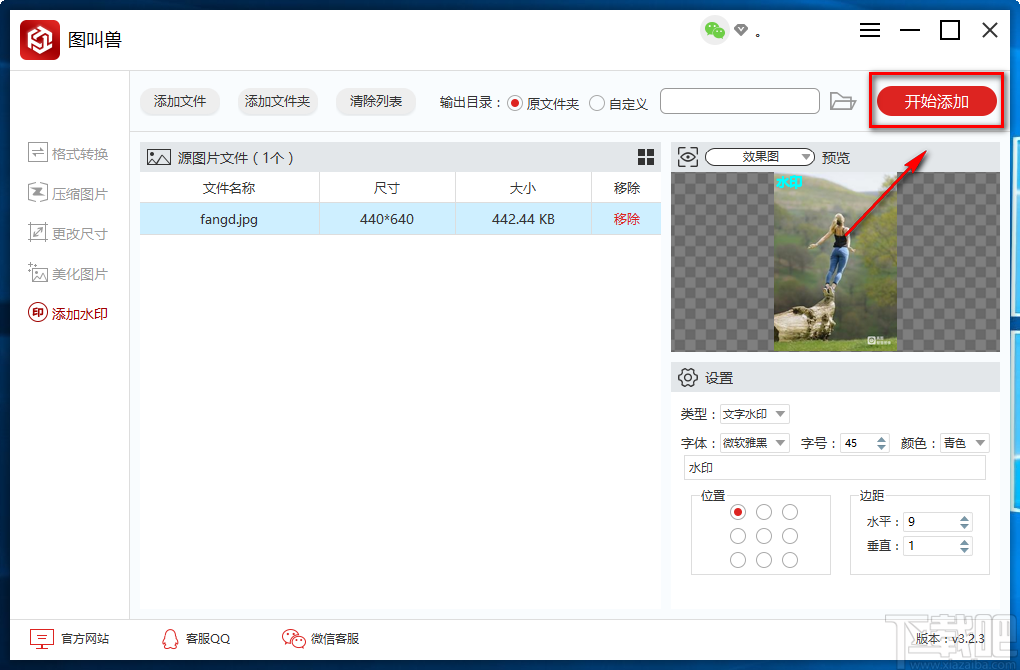Click the source image file icon
The image size is (1020, 670).
pos(159,157)
